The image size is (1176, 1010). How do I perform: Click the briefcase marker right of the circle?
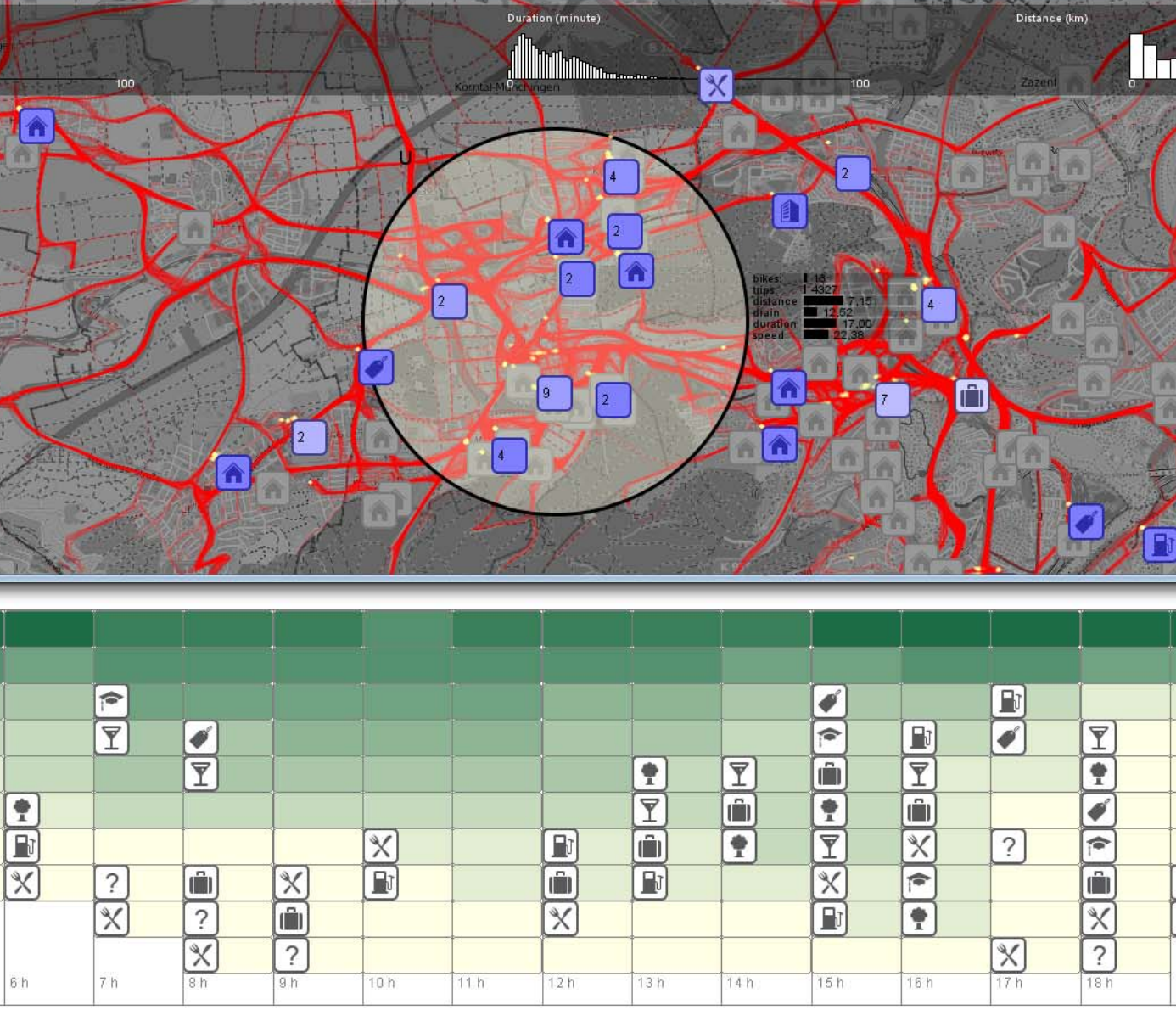pyautogui.click(x=972, y=394)
